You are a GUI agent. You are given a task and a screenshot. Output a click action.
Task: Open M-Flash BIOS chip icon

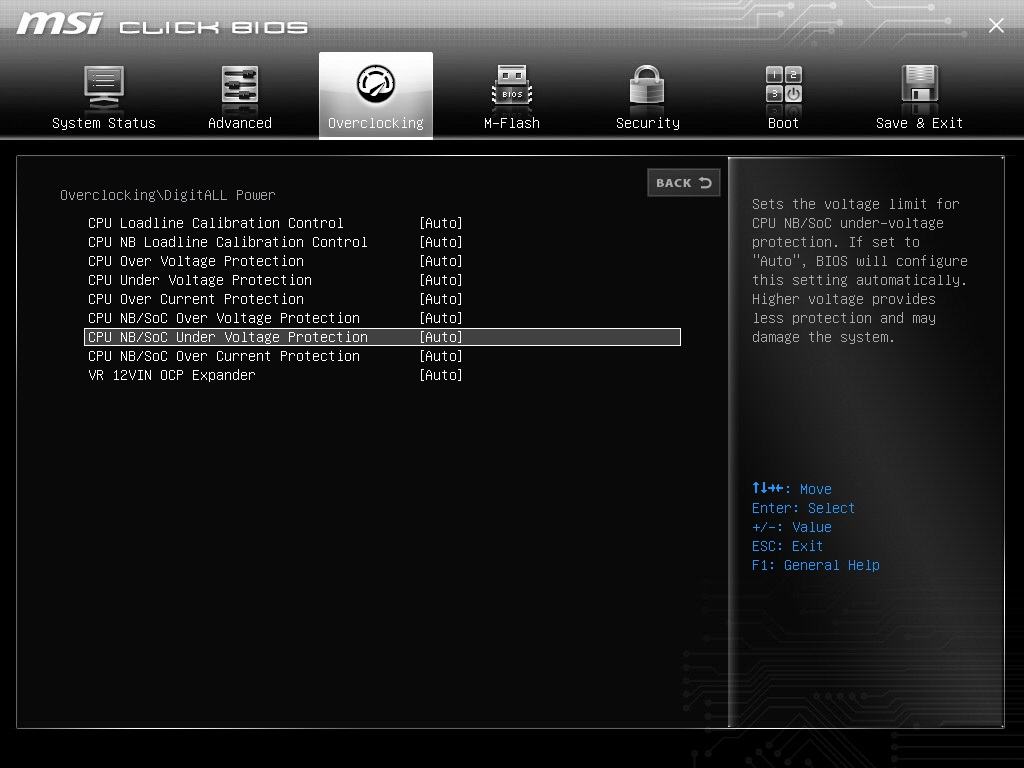click(512, 87)
